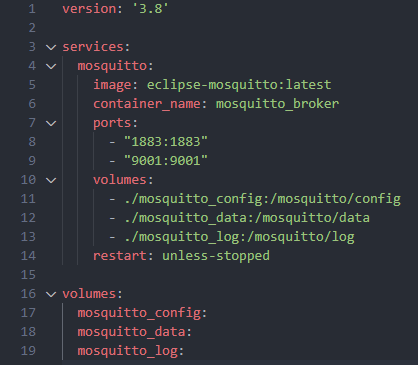The height and width of the screenshot is (365, 418).
Task: Click the ports key
Action: tap(112, 123)
